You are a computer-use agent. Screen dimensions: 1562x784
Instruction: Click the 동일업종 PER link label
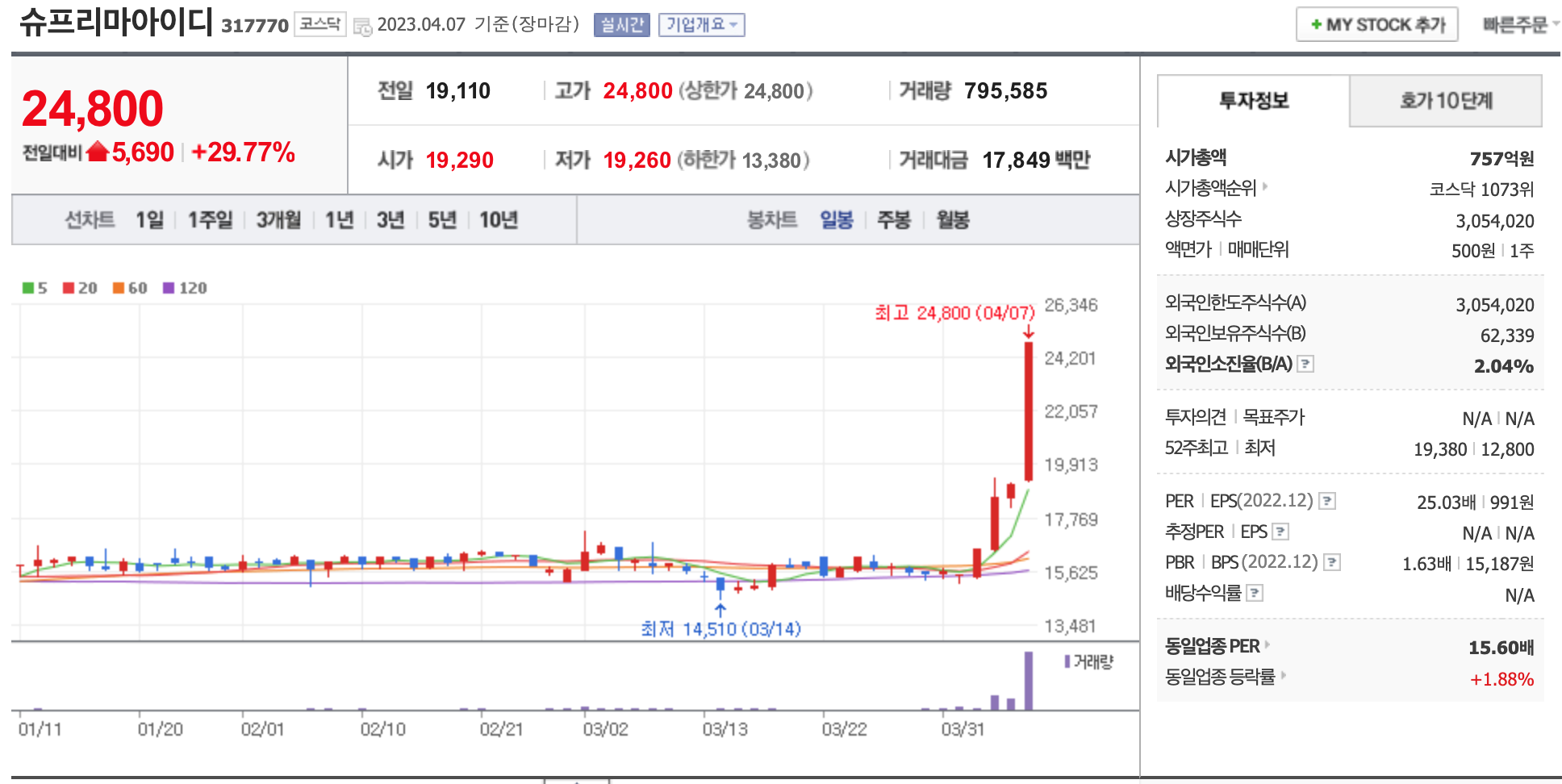(1213, 645)
